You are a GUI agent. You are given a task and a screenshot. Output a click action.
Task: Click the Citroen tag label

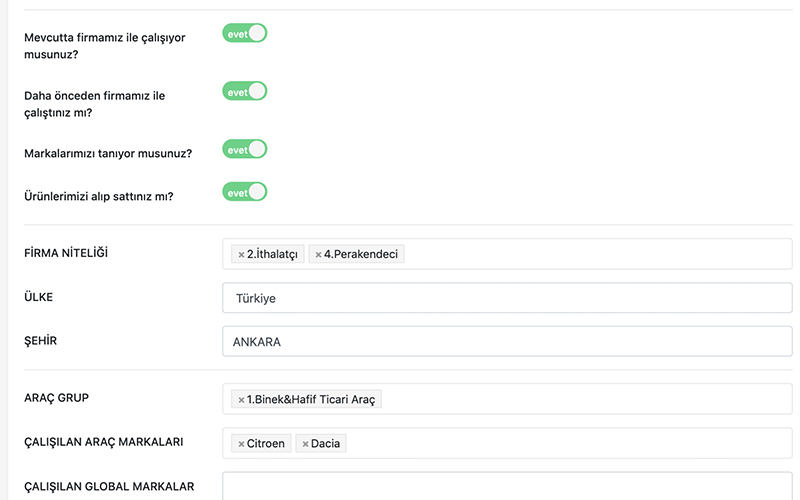point(266,444)
